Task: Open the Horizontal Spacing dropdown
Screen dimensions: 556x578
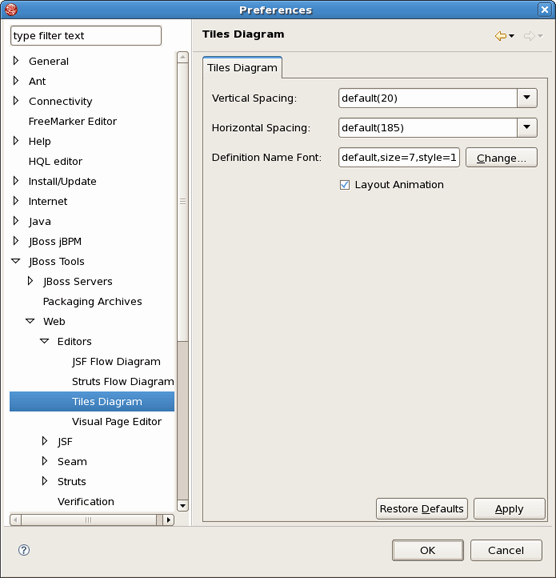Action: point(527,127)
